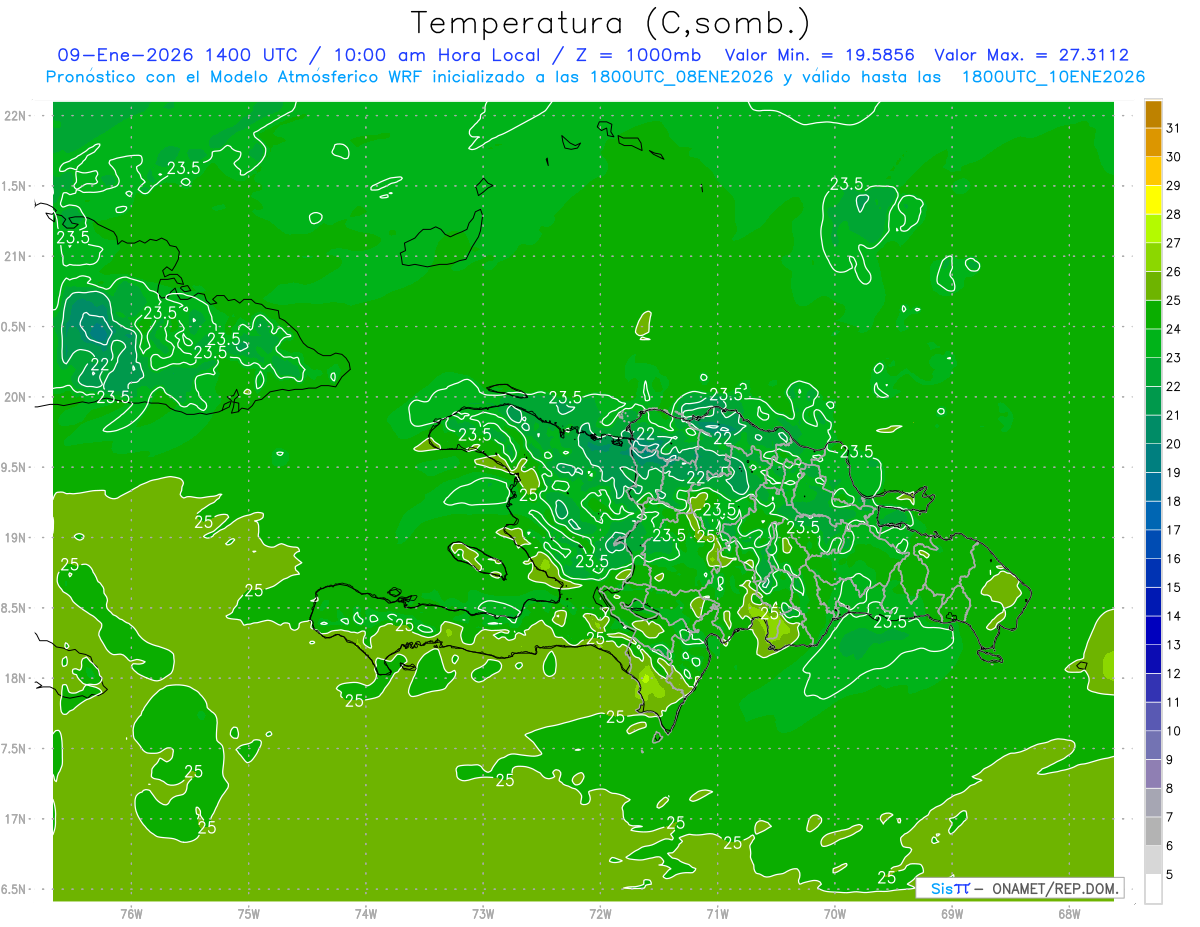Click the 22N latitude axis label

coord(14,115)
